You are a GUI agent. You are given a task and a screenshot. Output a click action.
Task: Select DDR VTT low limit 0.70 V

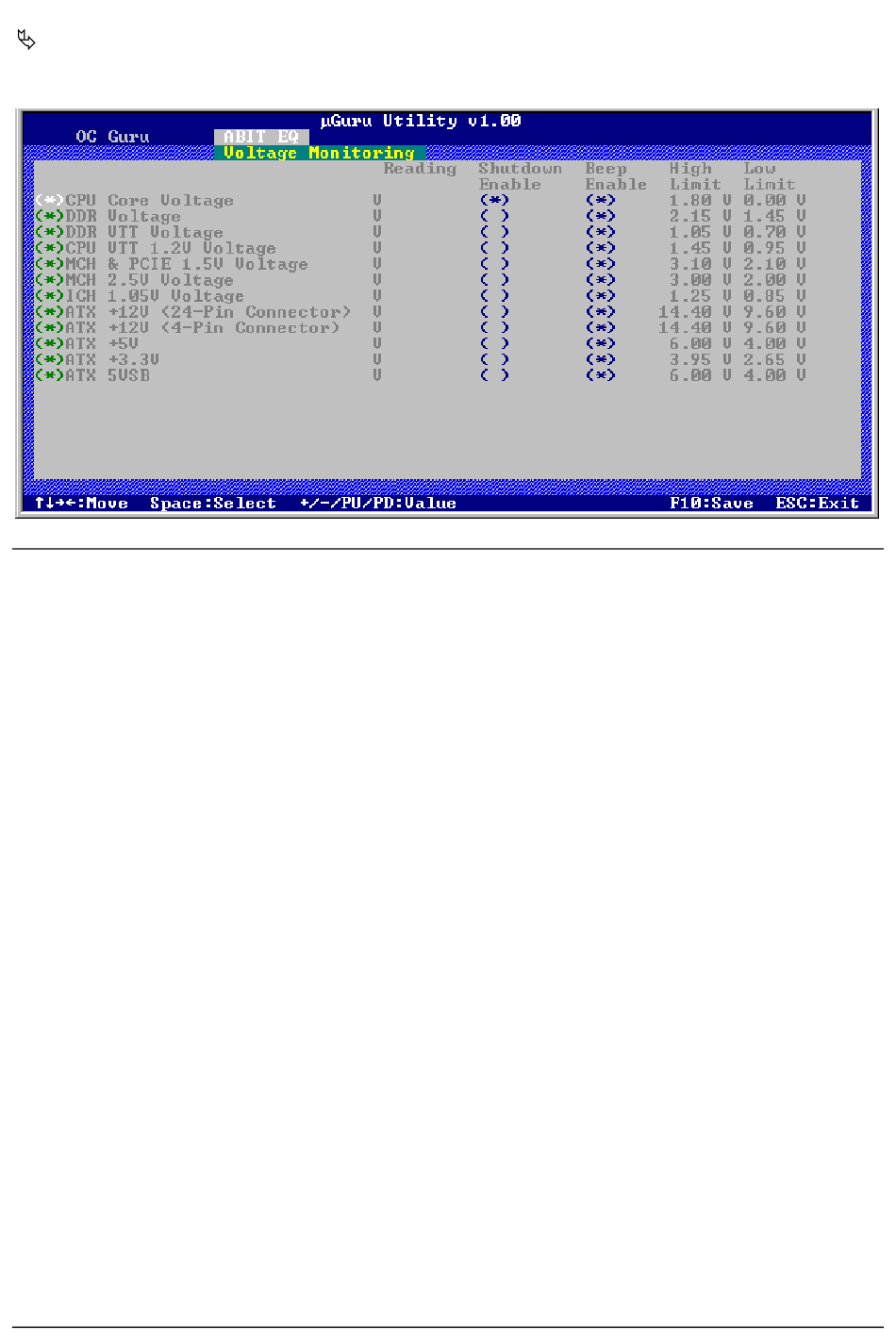point(774,232)
